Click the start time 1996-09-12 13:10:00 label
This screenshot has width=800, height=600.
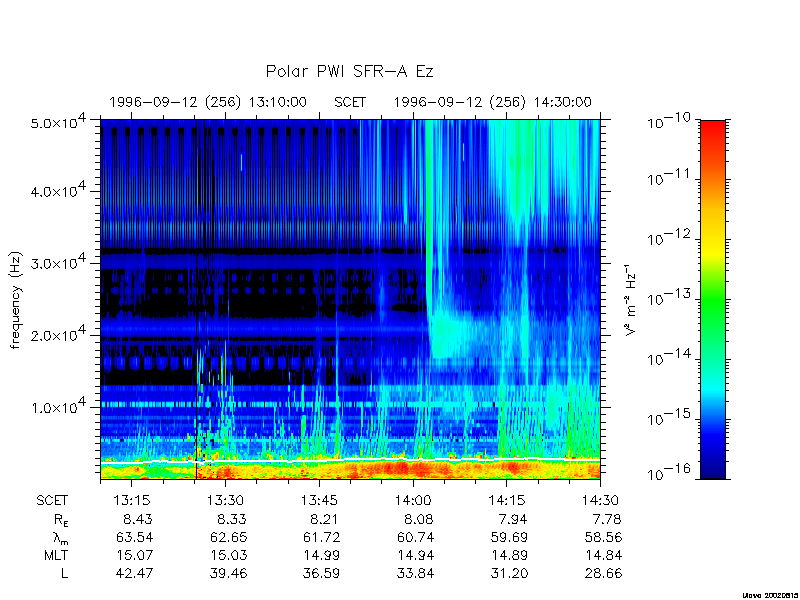point(208,103)
